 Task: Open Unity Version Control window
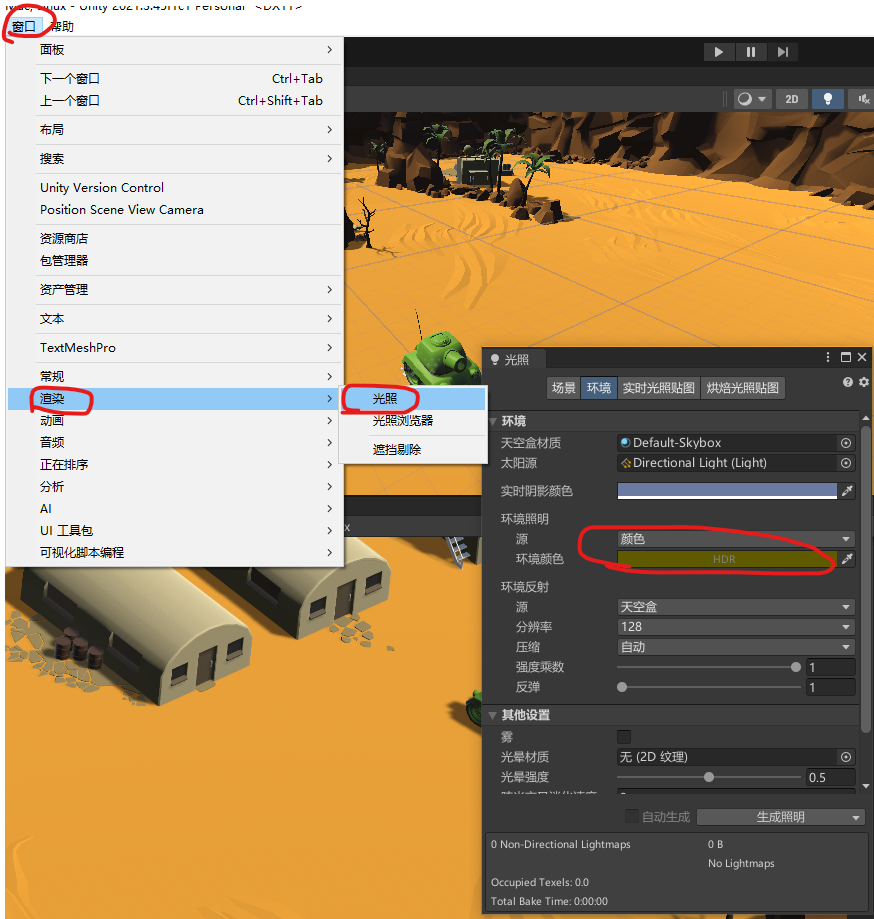175,188
